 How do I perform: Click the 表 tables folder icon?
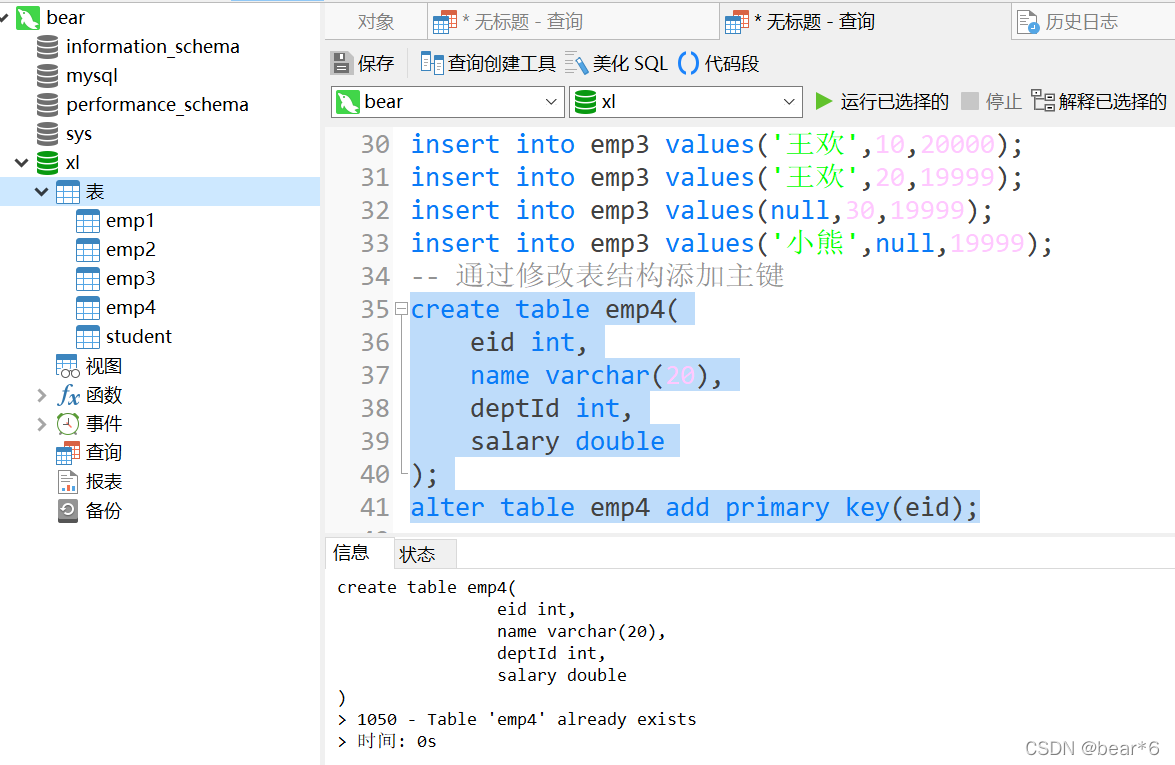click(67, 192)
